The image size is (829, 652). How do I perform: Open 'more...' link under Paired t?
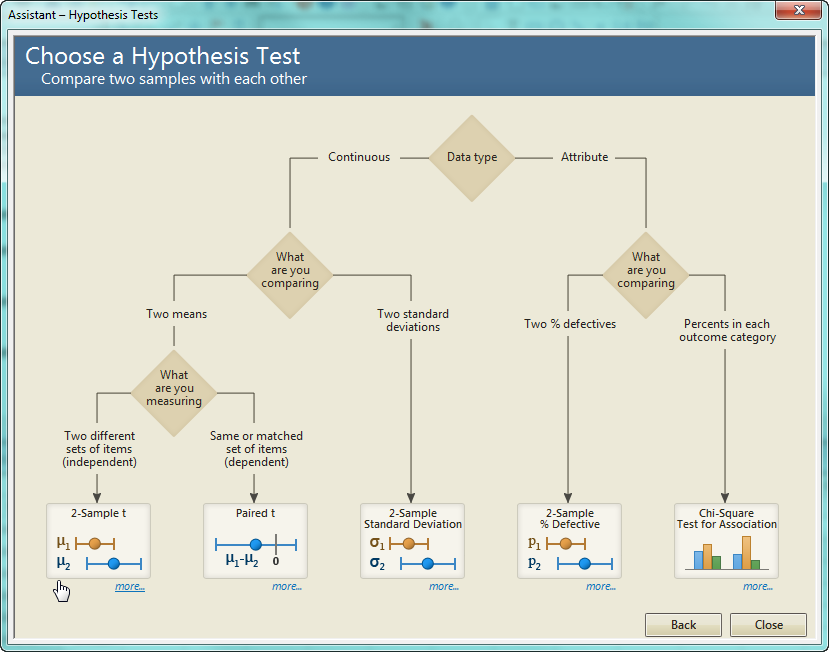pos(287,587)
